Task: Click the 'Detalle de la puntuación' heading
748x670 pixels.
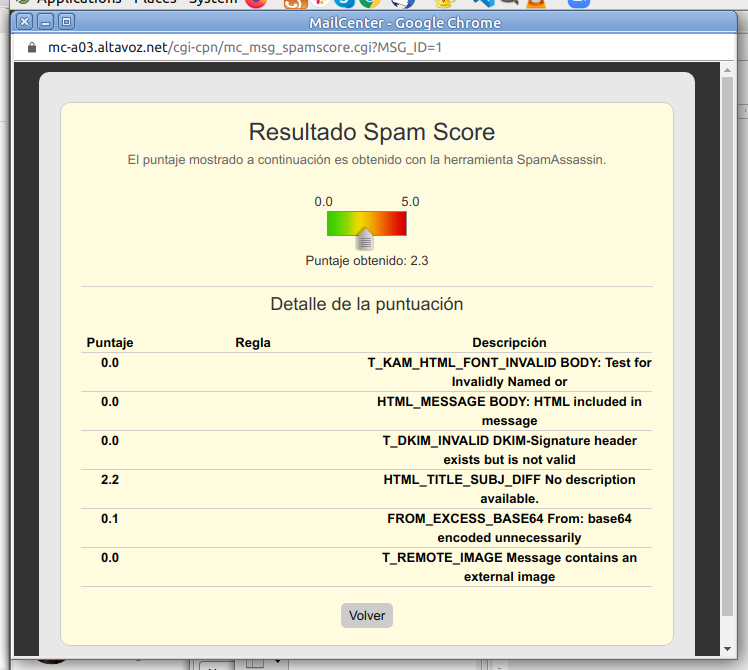Action: [366, 304]
